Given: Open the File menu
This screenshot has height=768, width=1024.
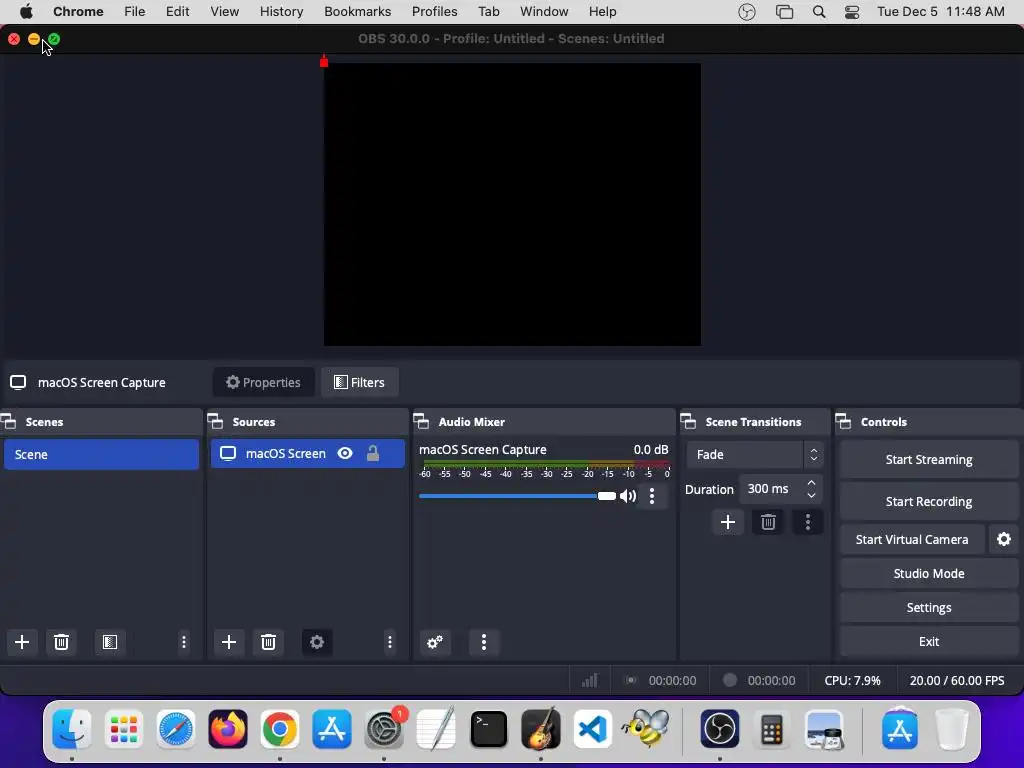Looking at the screenshot, I should pos(135,12).
